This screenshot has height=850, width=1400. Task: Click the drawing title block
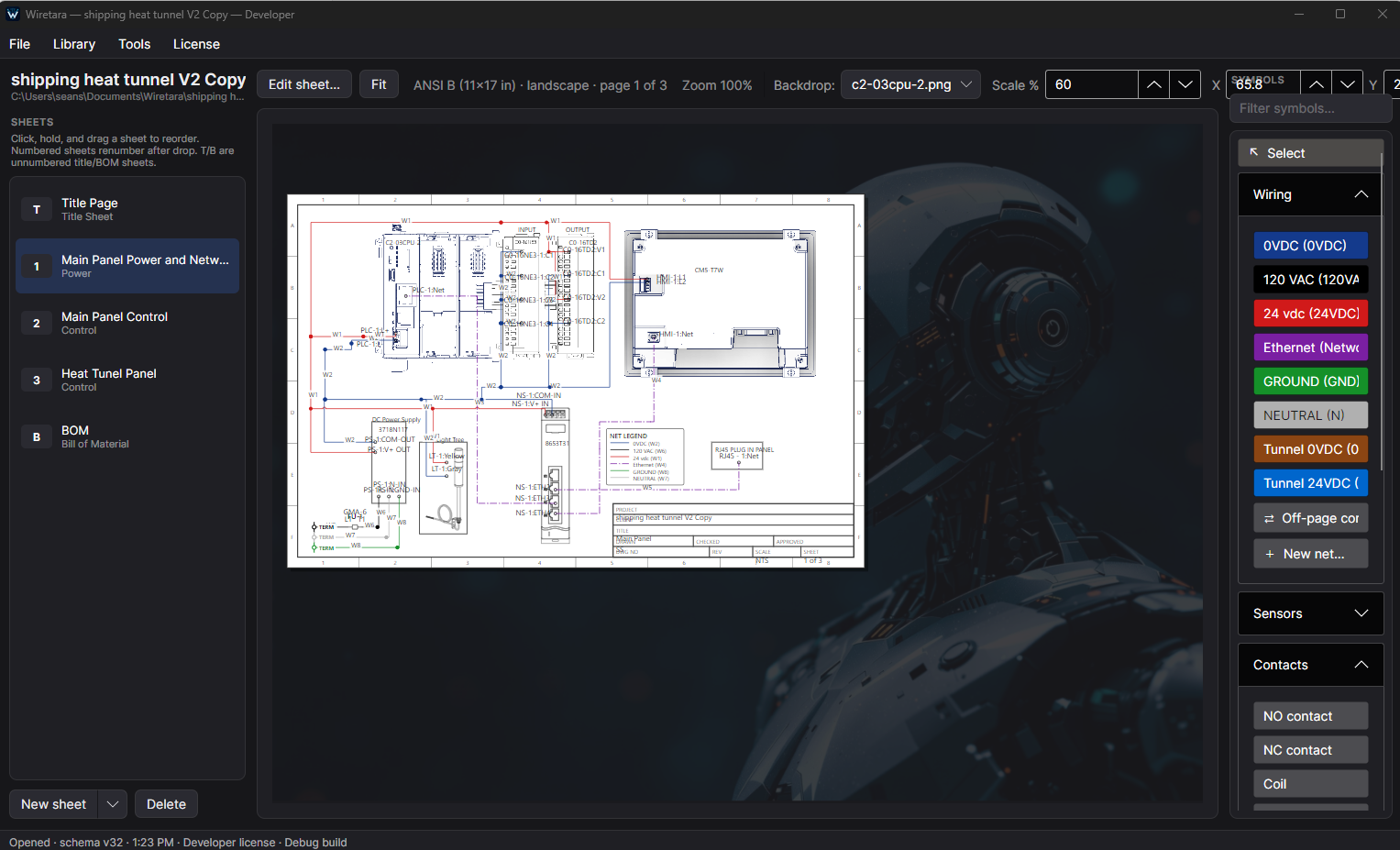(733, 530)
